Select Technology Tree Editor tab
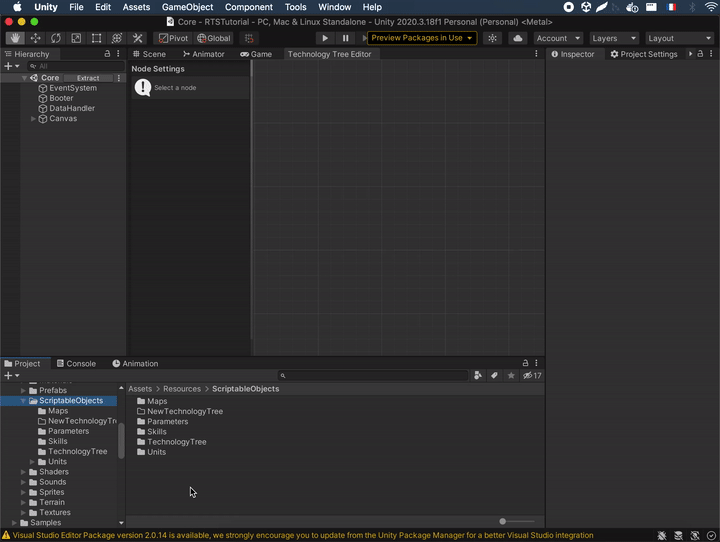 [329, 54]
